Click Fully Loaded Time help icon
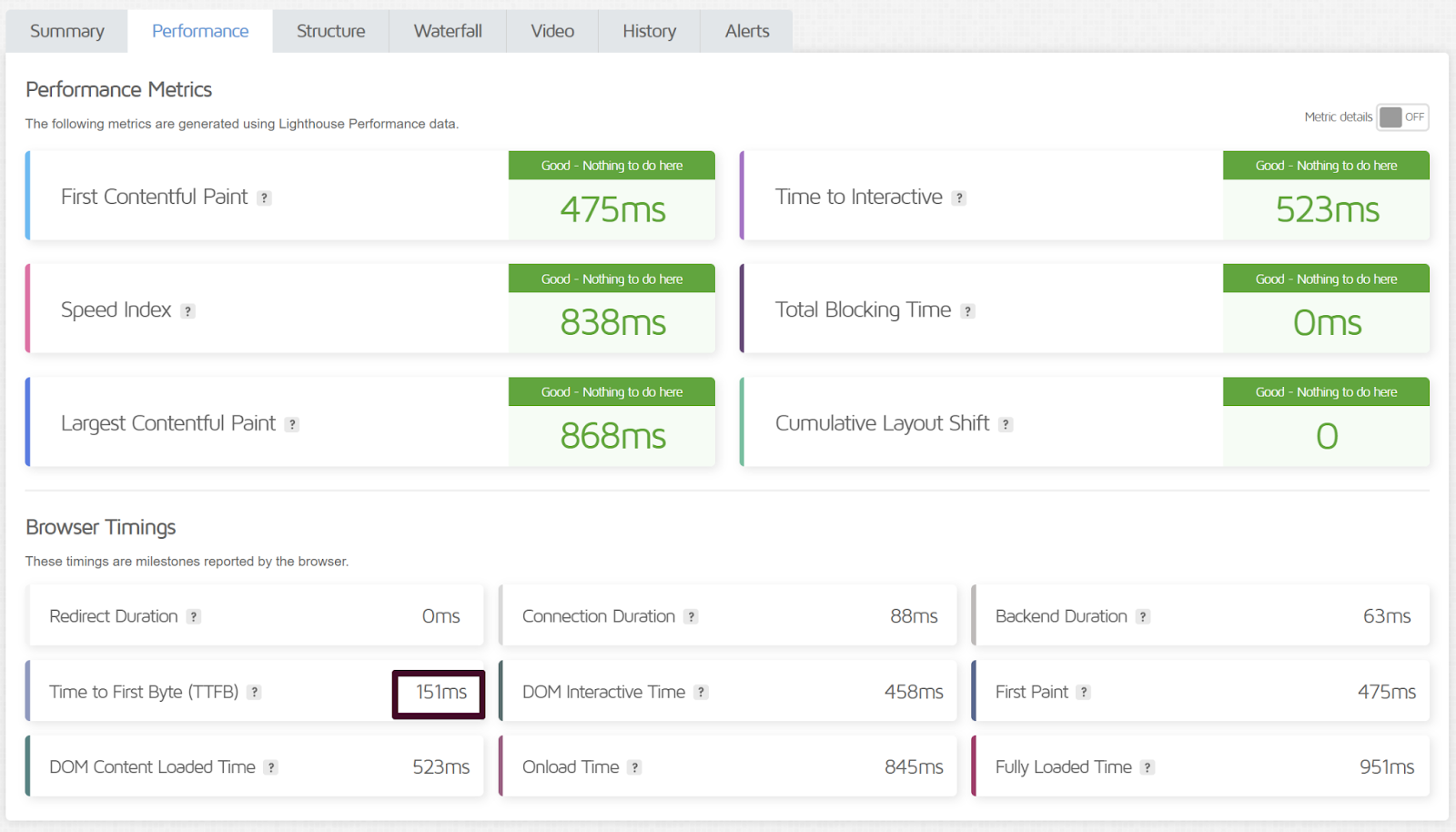Screen dimensions: 1456x832 [x=1148, y=767]
